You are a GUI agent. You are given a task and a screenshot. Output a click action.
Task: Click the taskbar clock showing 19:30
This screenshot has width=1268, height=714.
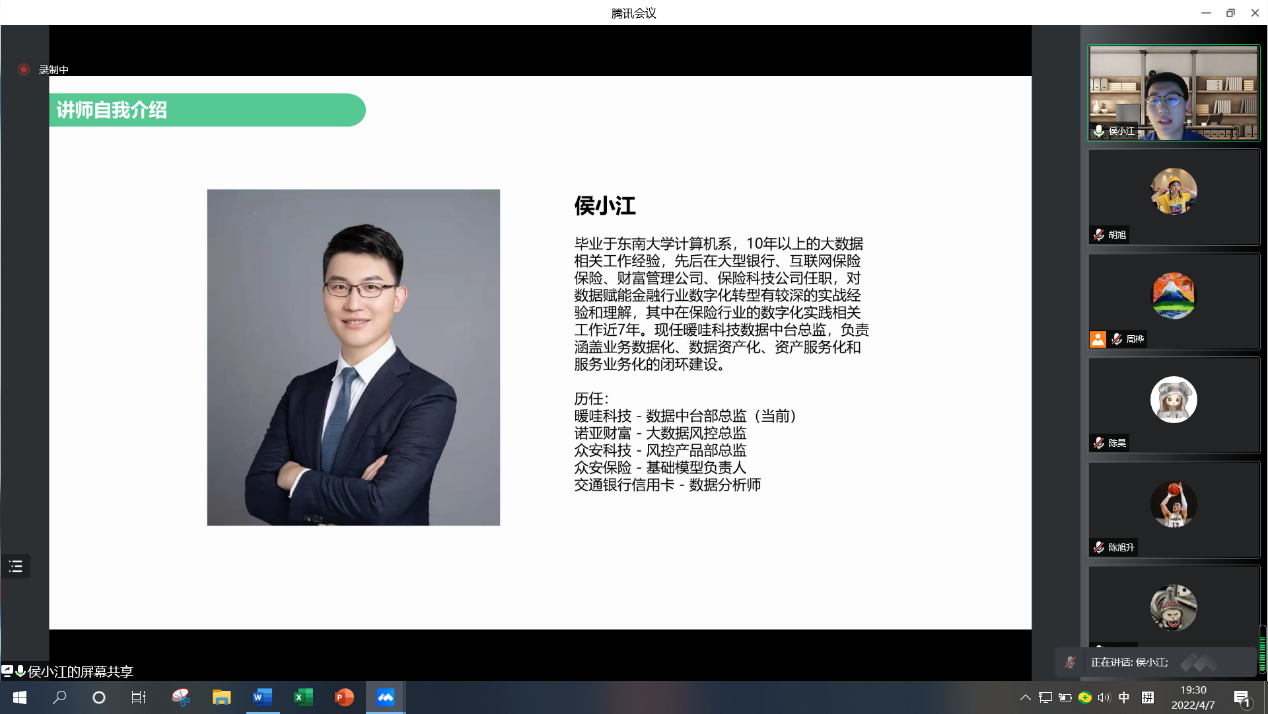tap(1193, 697)
